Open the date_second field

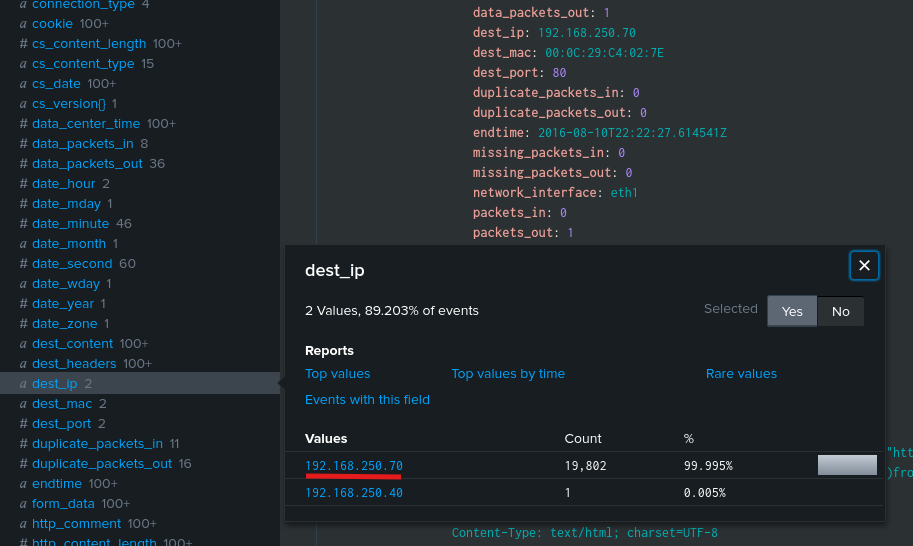tap(72, 264)
